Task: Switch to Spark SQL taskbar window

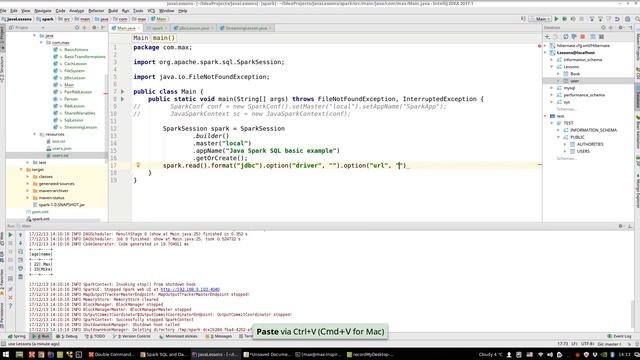Action: pos(163,355)
